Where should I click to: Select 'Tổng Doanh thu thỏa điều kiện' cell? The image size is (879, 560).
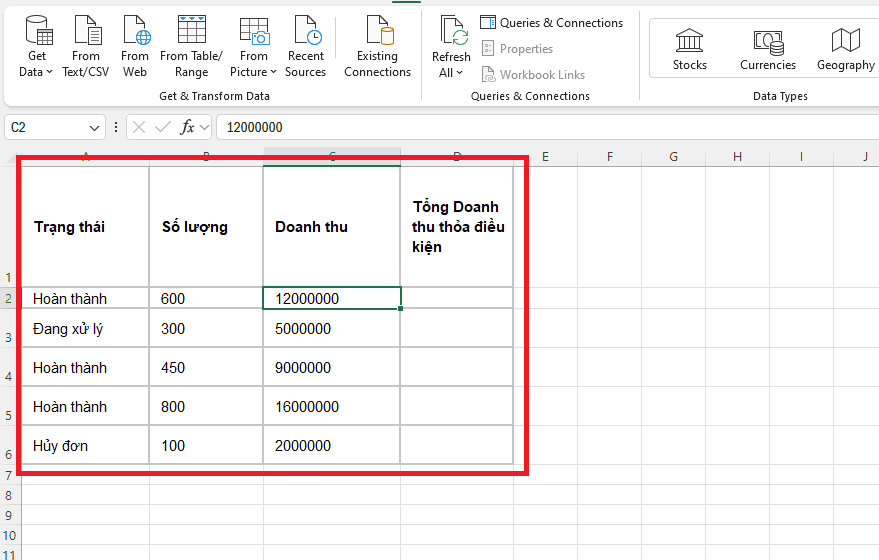pyautogui.click(x=457, y=227)
